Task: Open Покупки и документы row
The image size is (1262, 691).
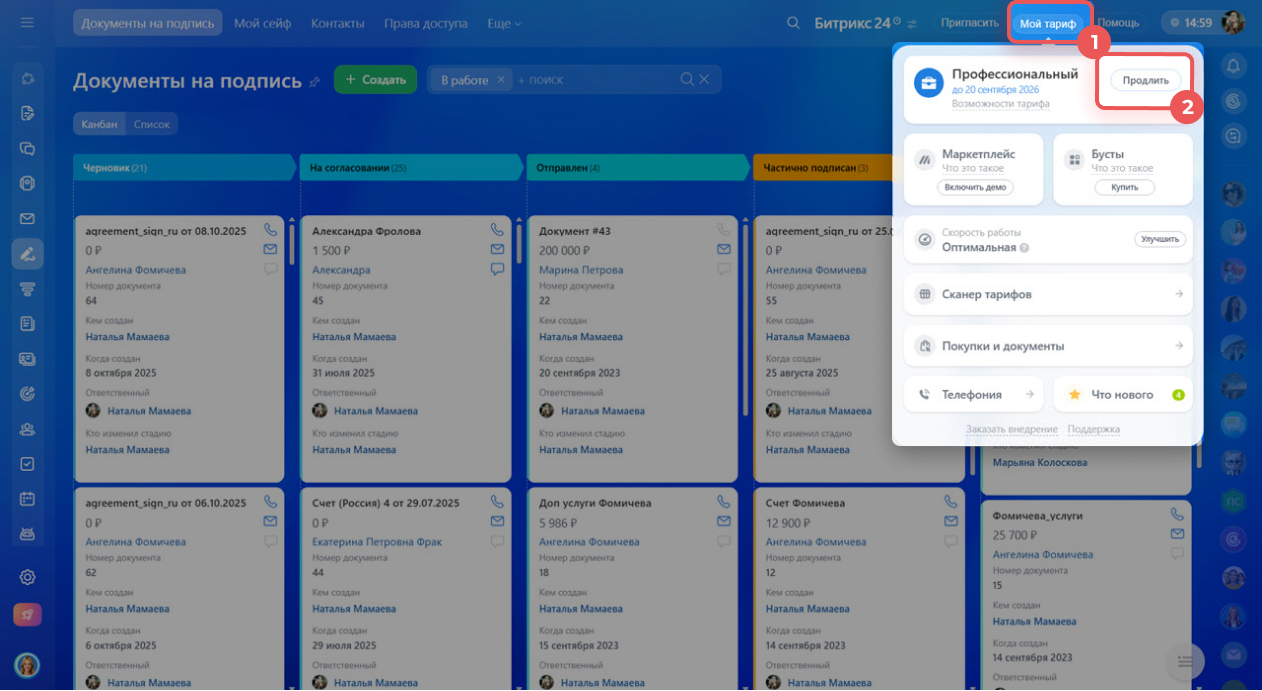Action: tap(1047, 346)
